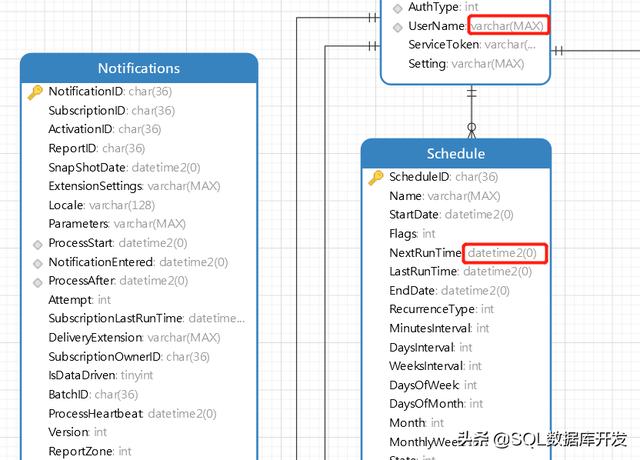Select the Name column in Schedule

(444, 196)
